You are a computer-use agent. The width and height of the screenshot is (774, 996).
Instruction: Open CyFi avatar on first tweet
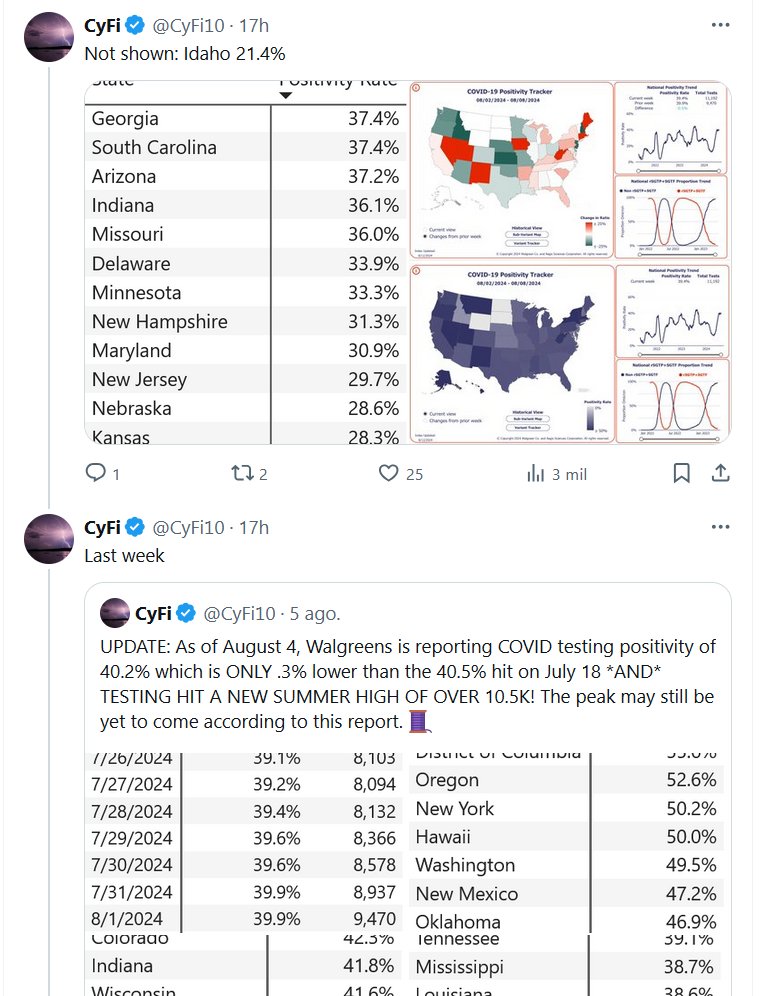click(x=49, y=38)
